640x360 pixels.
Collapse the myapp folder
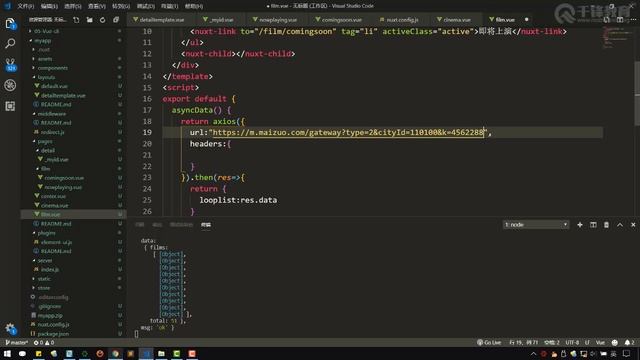click(x=42, y=40)
